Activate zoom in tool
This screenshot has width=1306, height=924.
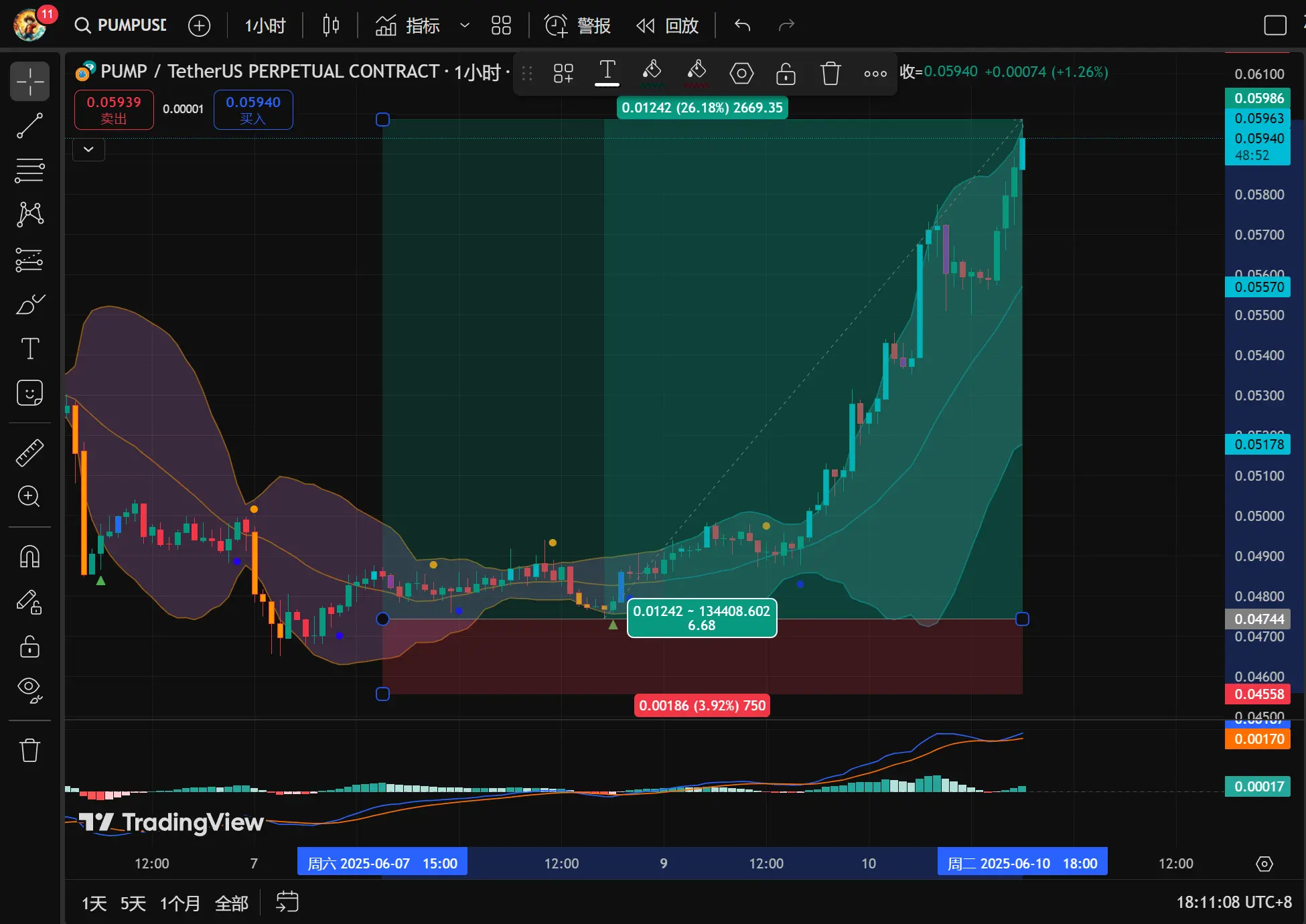click(x=30, y=497)
